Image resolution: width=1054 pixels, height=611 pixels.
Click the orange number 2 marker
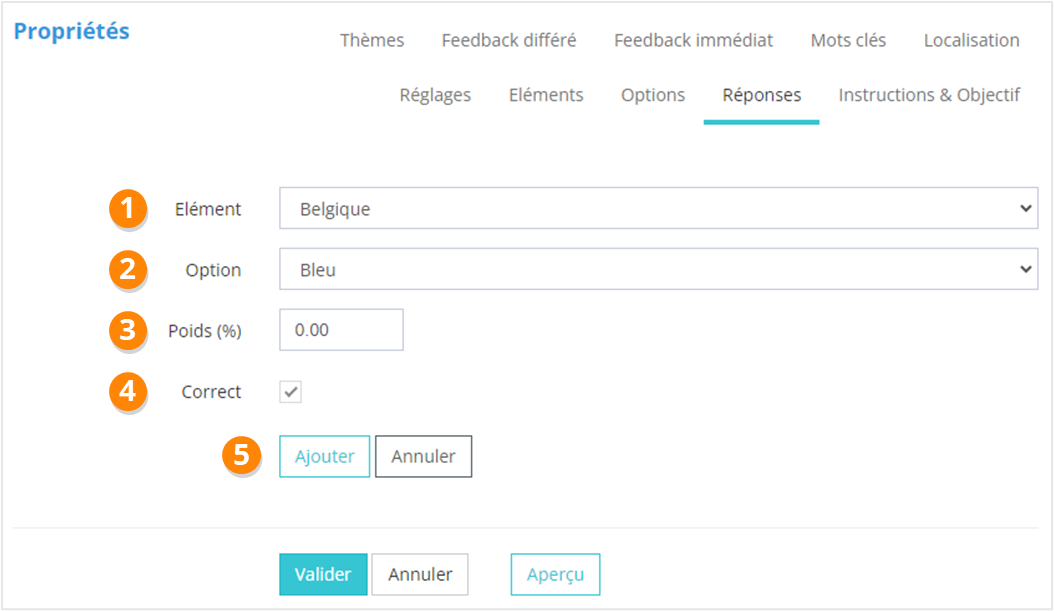(x=127, y=269)
